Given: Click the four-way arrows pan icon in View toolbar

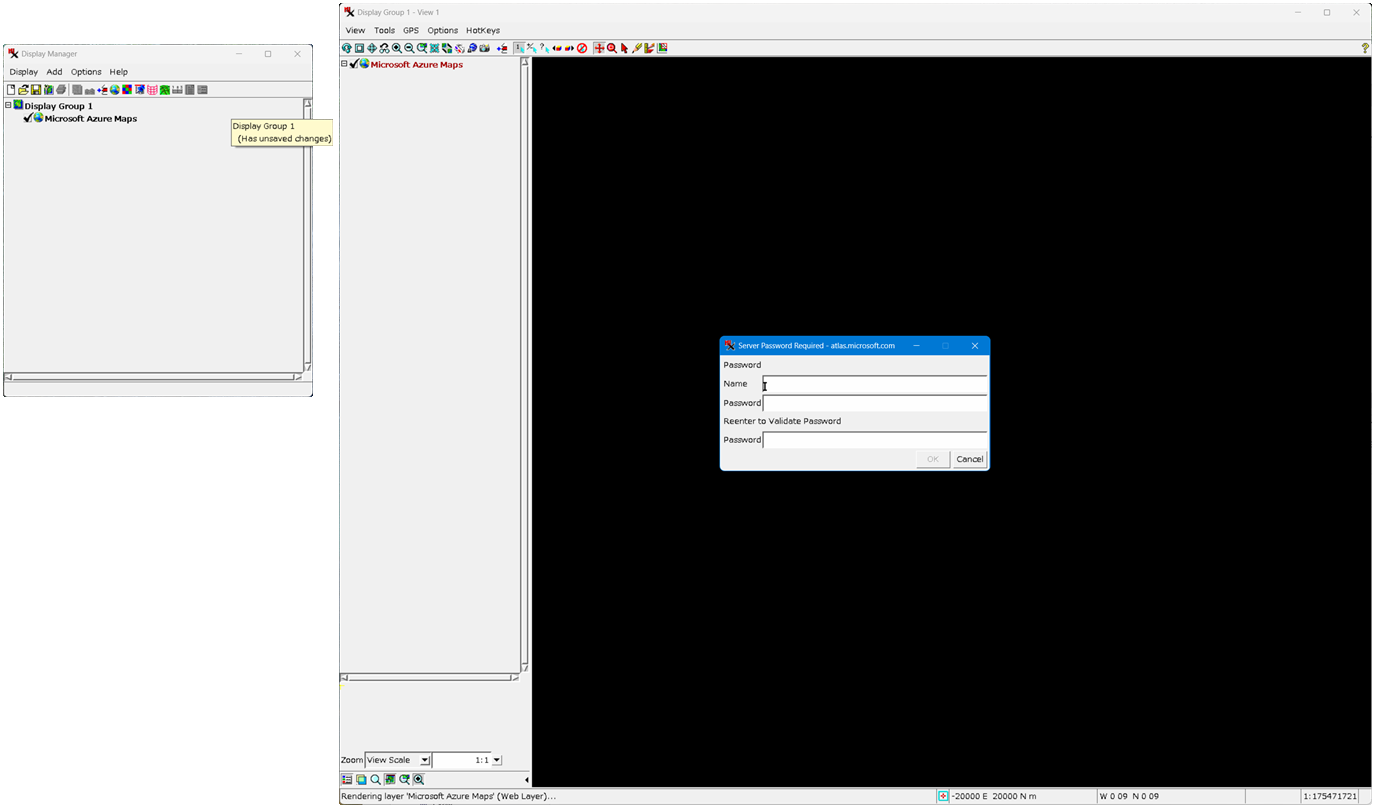Looking at the screenshot, I should coord(372,48).
